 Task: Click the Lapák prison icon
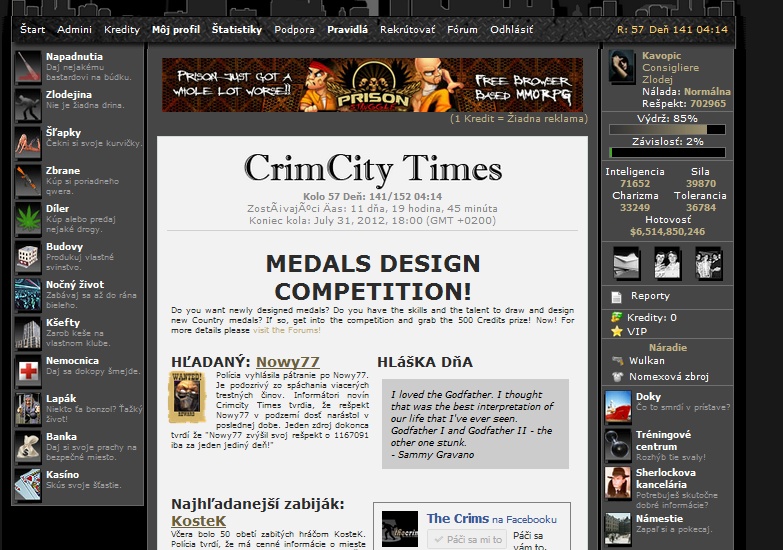point(28,409)
